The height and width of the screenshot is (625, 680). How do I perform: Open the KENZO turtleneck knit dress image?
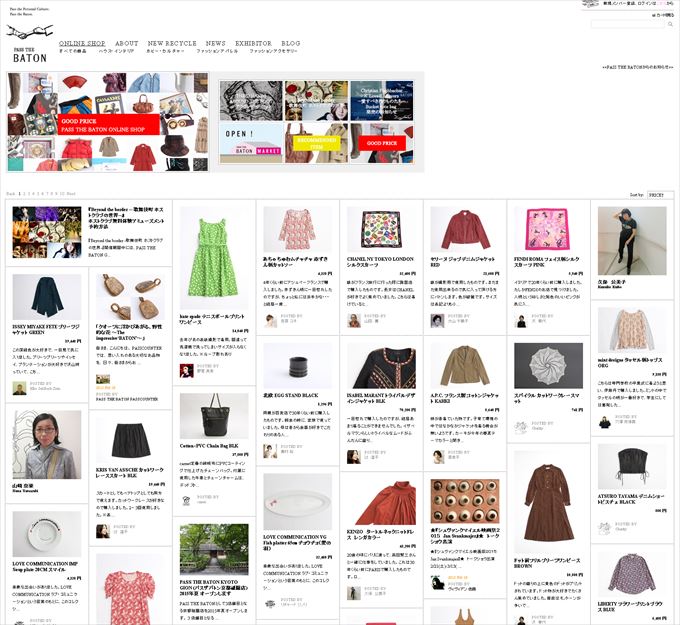pos(381,502)
